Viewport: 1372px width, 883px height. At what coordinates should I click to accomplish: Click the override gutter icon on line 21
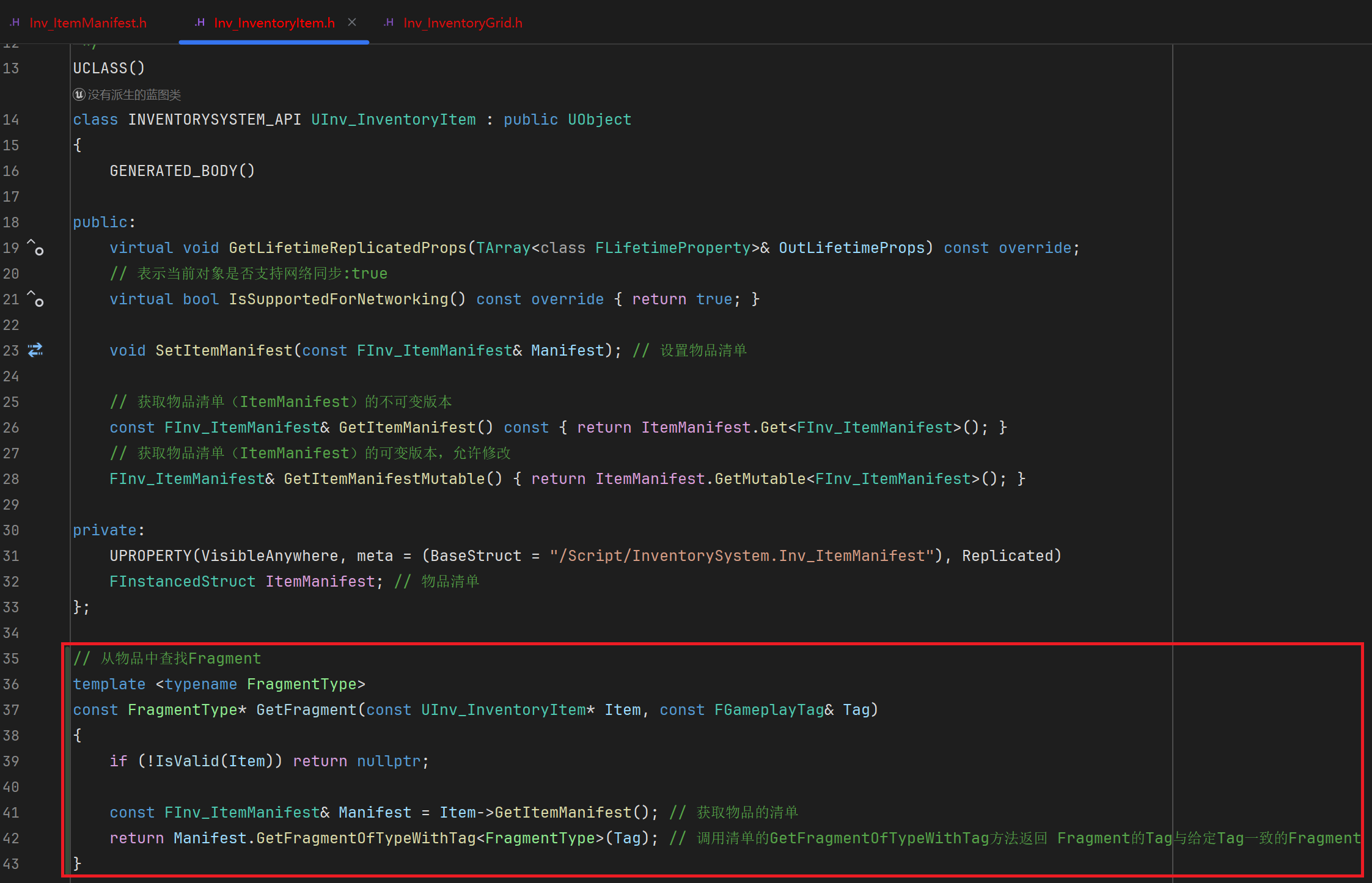click(35, 299)
